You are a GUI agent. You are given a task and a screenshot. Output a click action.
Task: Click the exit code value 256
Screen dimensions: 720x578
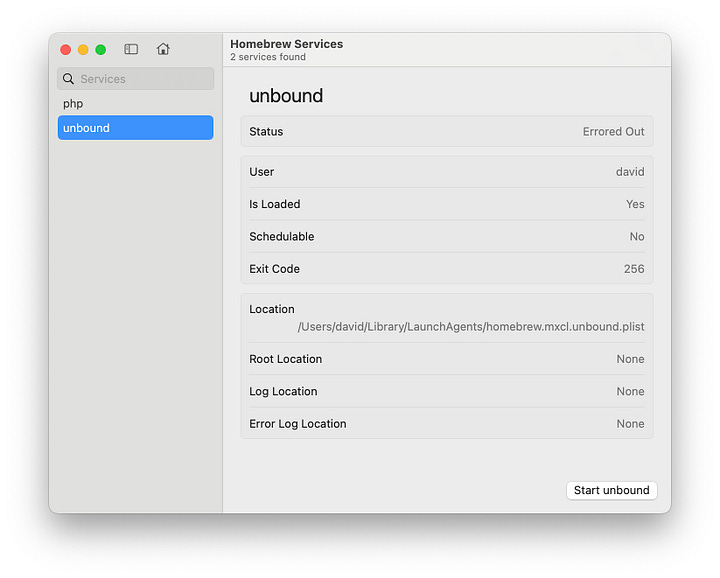[634, 269]
